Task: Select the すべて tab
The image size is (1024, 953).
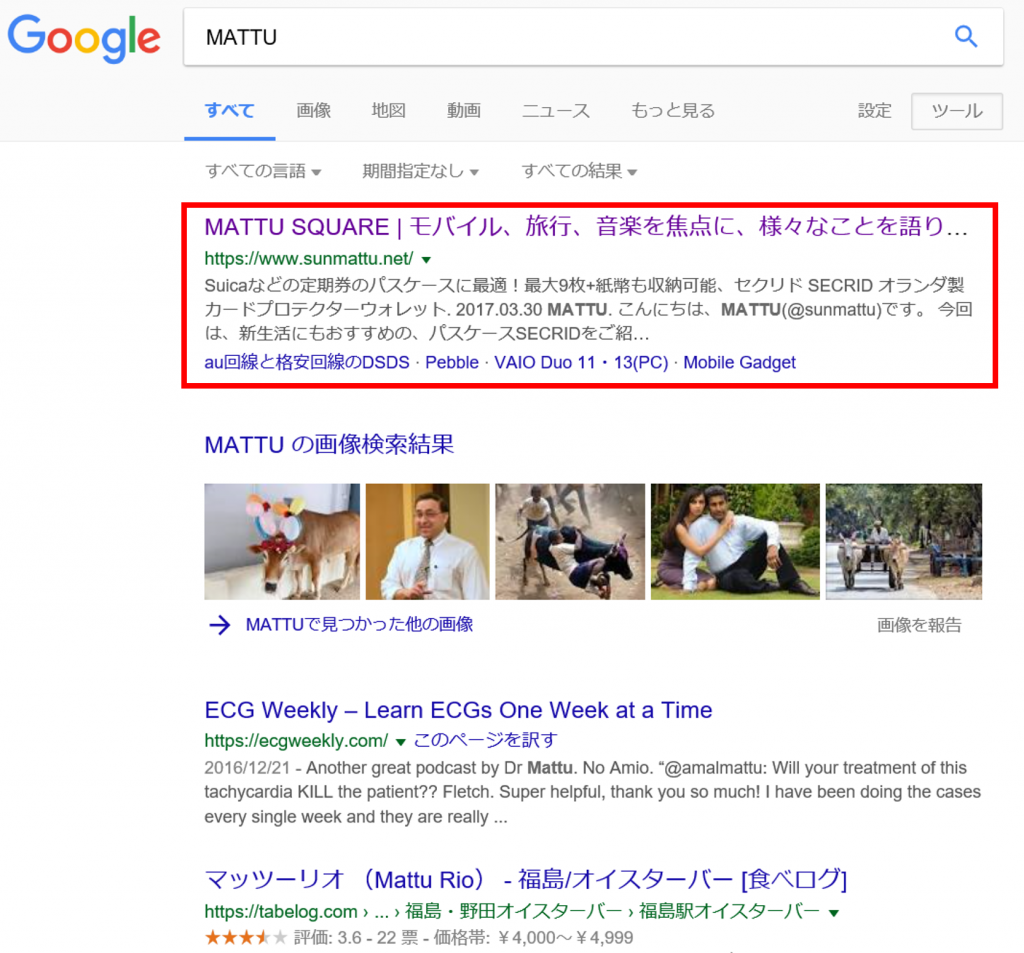Action: pos(229,110)
